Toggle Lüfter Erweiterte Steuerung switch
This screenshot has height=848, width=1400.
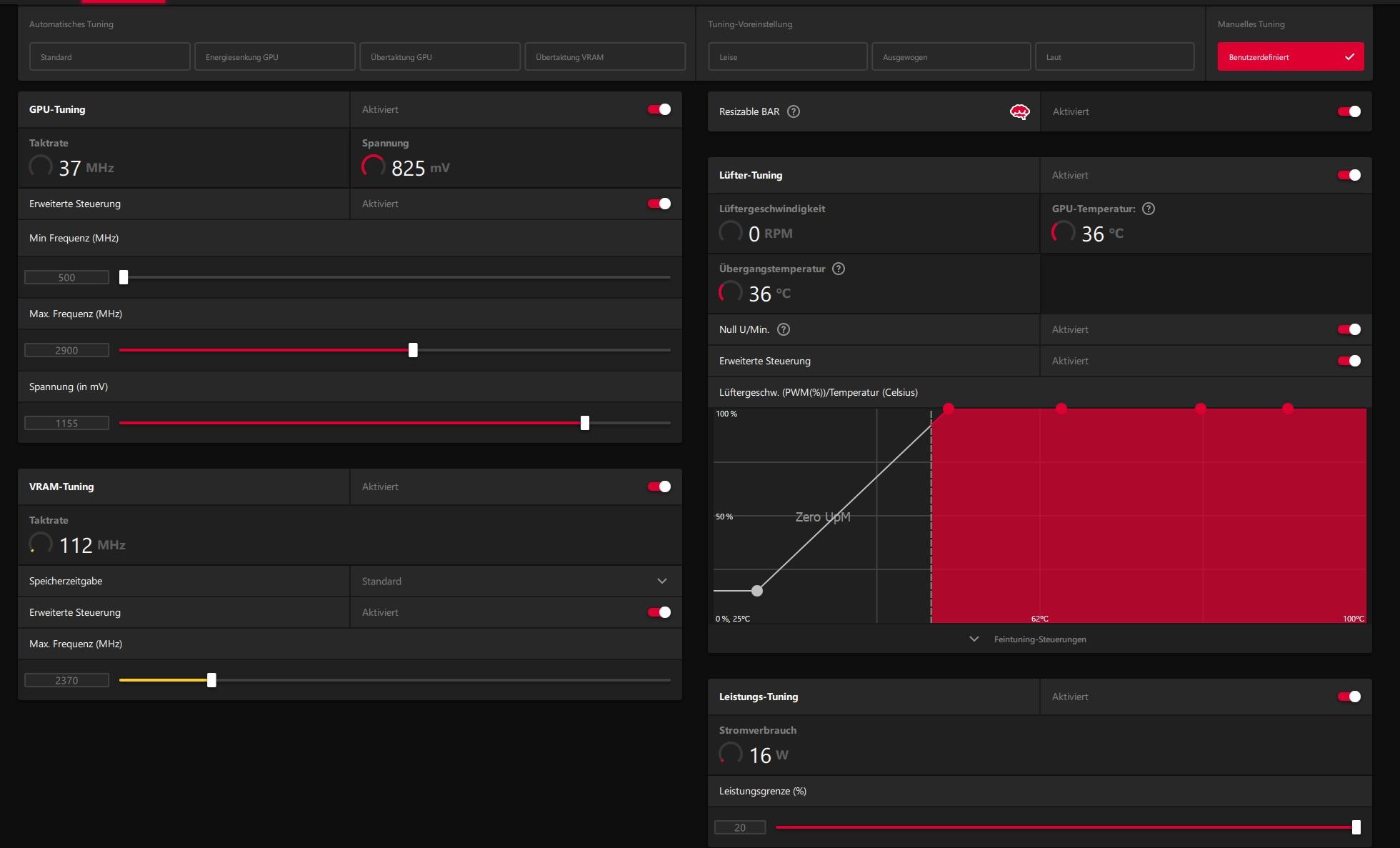[1349, 361]
